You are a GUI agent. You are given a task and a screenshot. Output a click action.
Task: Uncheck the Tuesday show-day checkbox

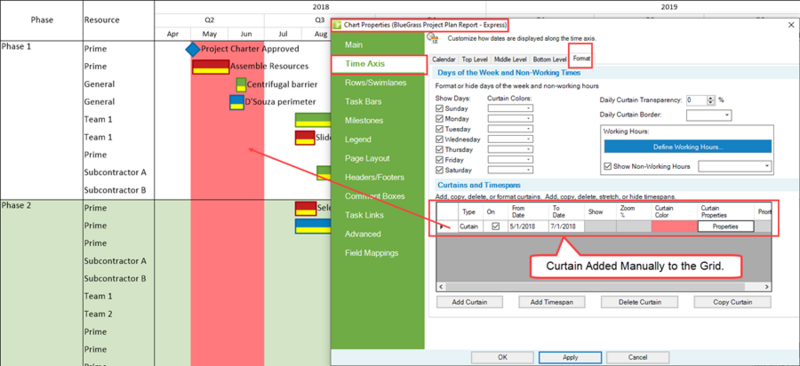440,129
